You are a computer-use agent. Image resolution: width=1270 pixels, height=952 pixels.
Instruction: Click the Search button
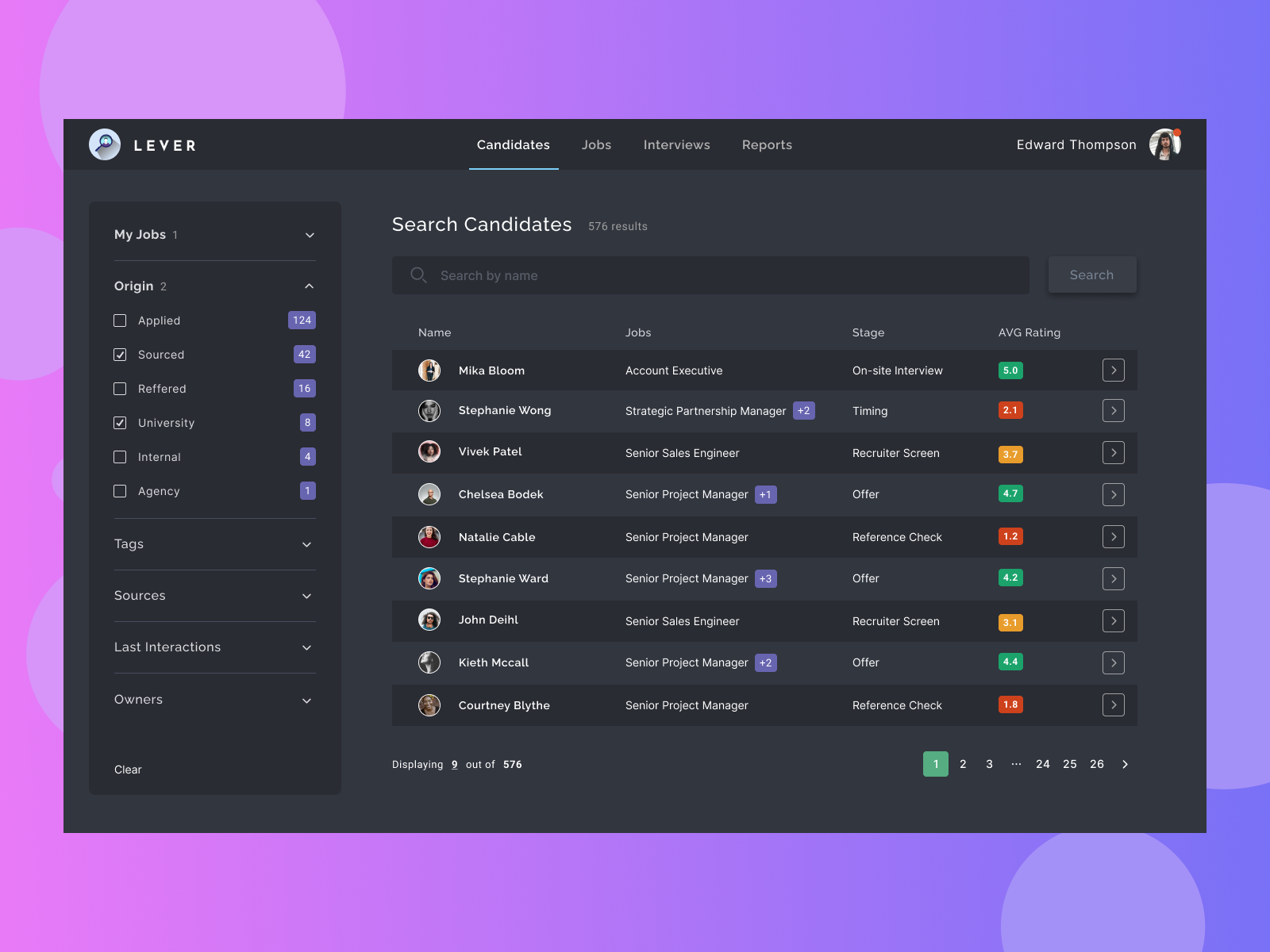(1091, 274)
